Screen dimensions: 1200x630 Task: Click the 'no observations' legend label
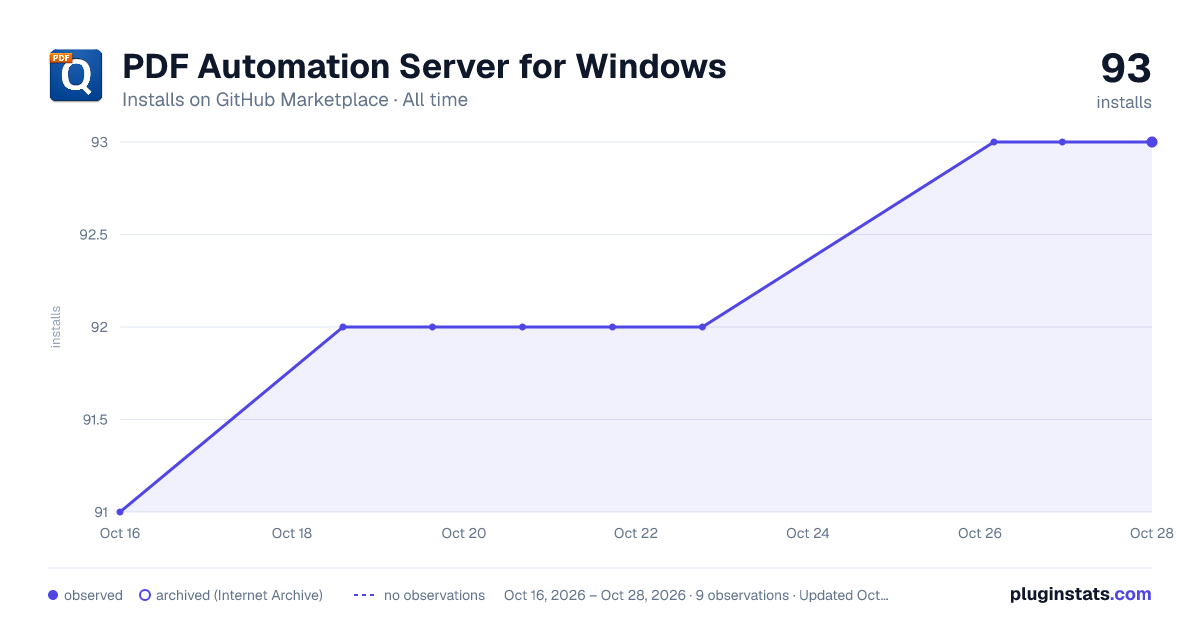434,595
